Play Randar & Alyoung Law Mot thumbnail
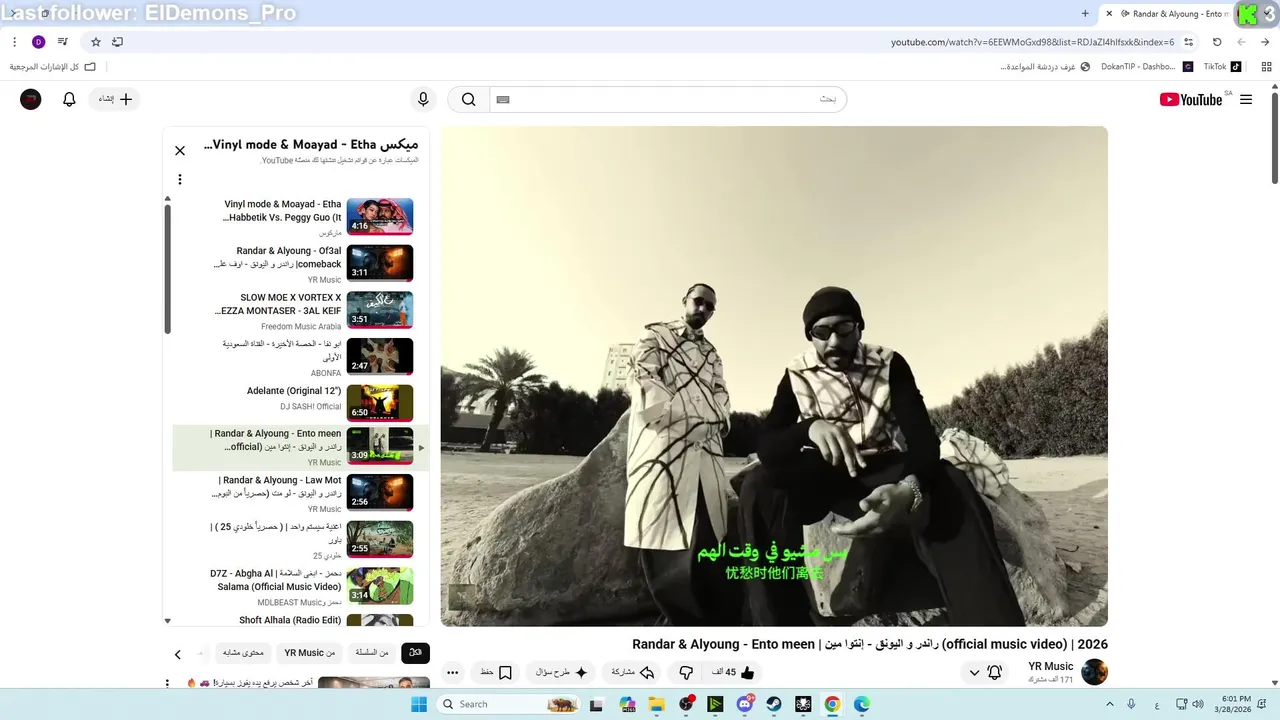This screenshot has height=720, width=1280. (380, 492)
